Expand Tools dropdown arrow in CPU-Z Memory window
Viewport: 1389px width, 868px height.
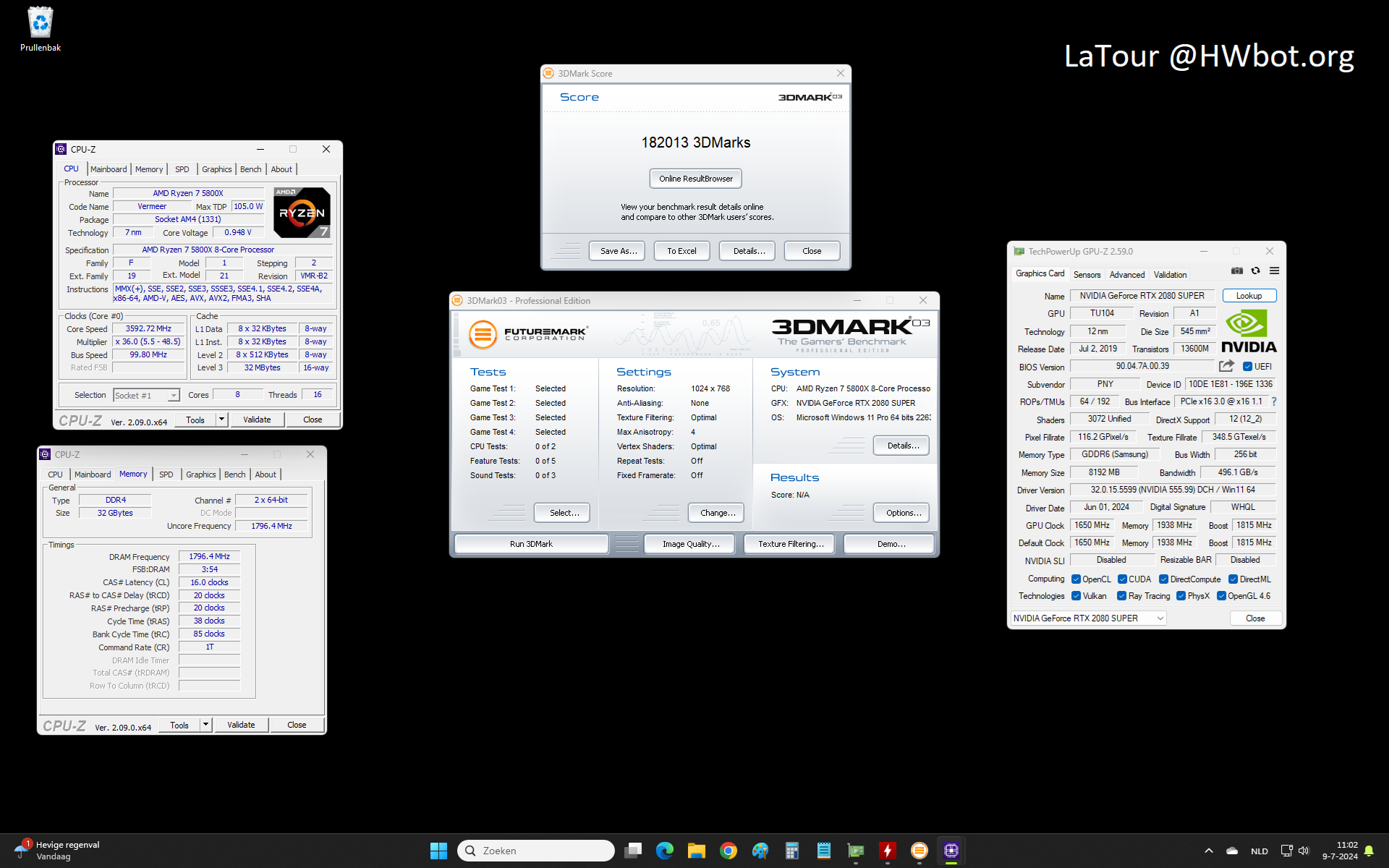205,725
